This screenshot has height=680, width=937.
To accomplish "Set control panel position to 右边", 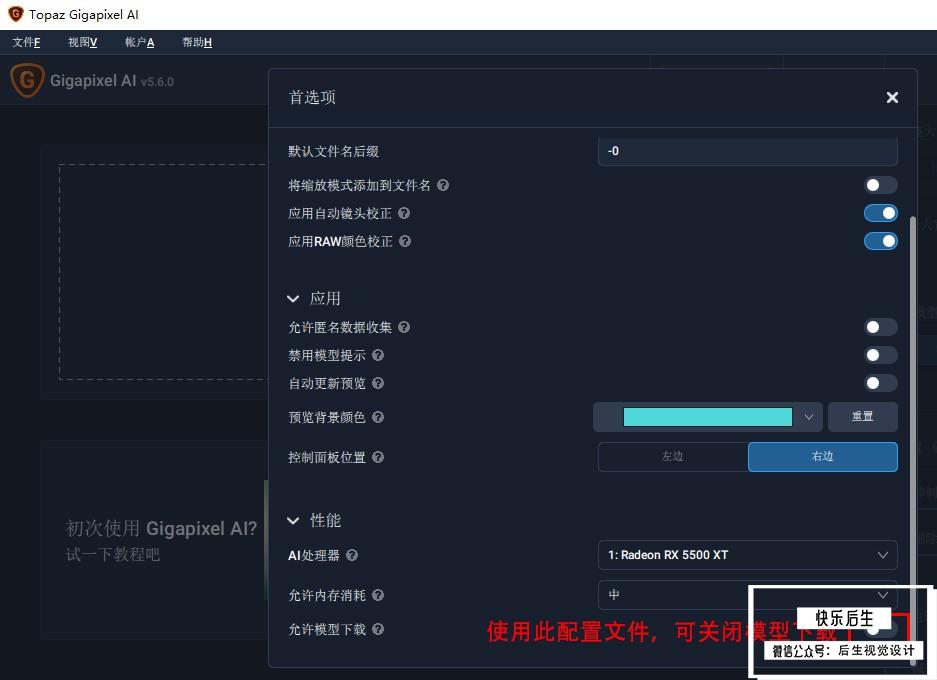I will click(x=823, y=457).
